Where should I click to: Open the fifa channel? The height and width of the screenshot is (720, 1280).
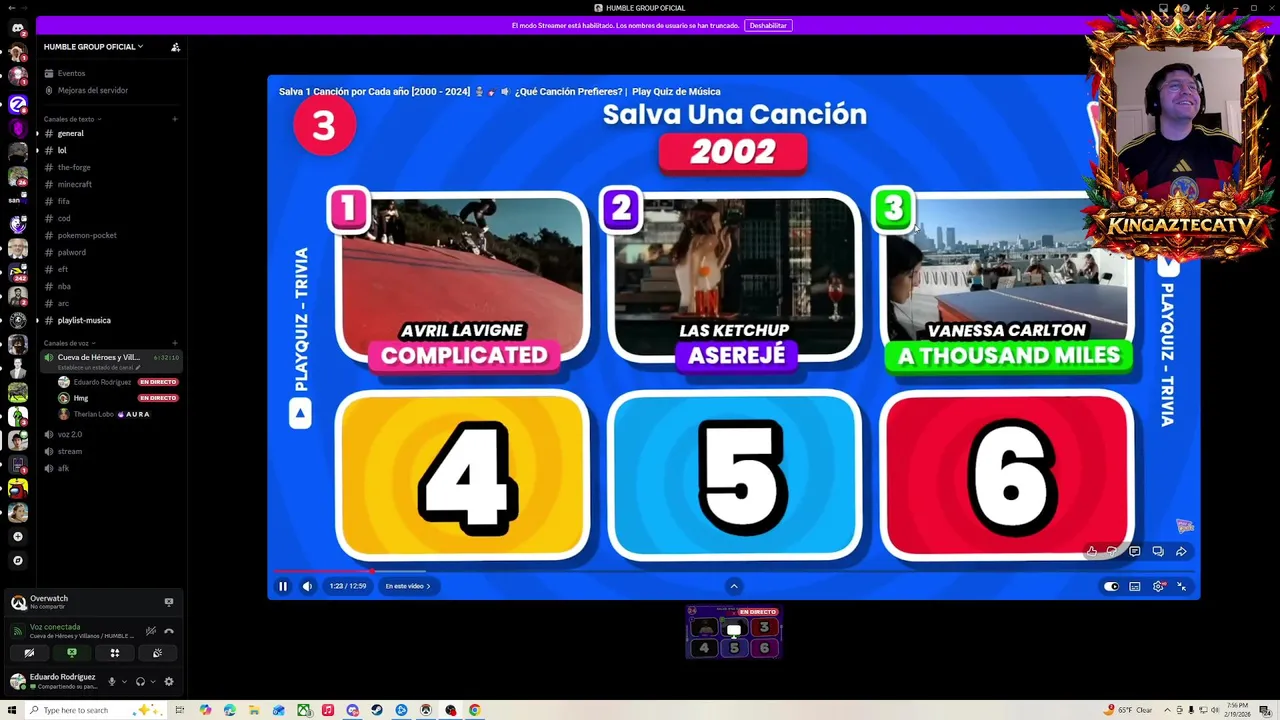pos(110,201)
